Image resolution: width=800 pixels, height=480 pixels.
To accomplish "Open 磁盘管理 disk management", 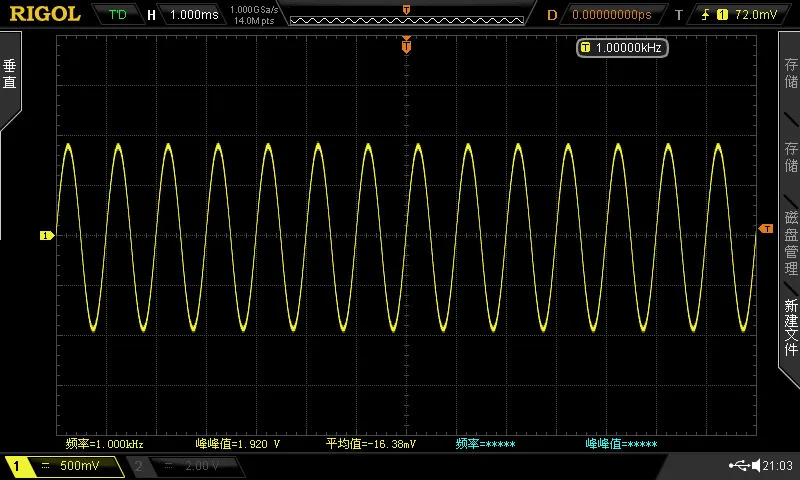I will (x=791, y=243).
